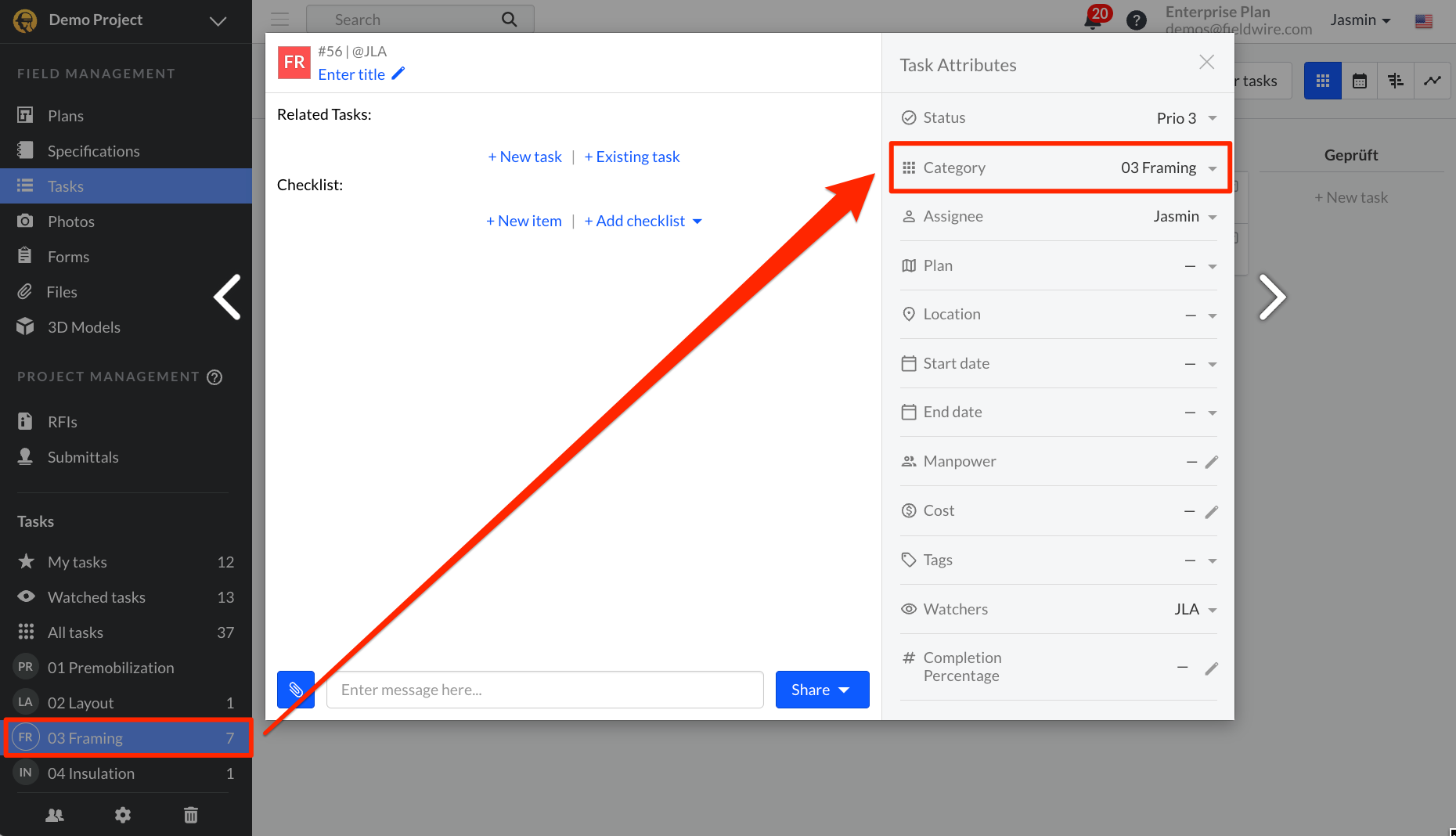Open Plans in the sidebar

[65, 116]
